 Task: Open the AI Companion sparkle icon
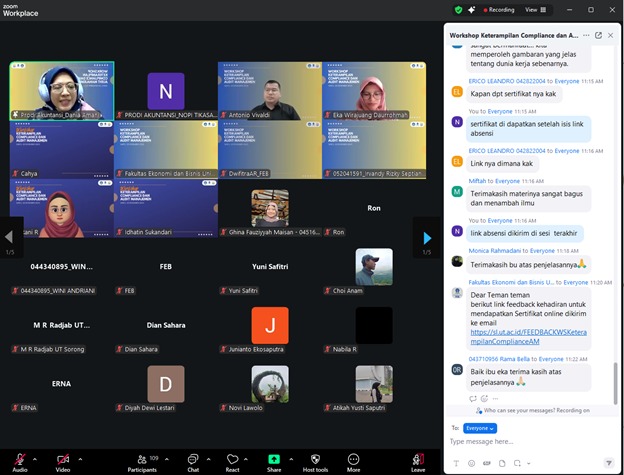pyautogui.click(x=471, y=9)
